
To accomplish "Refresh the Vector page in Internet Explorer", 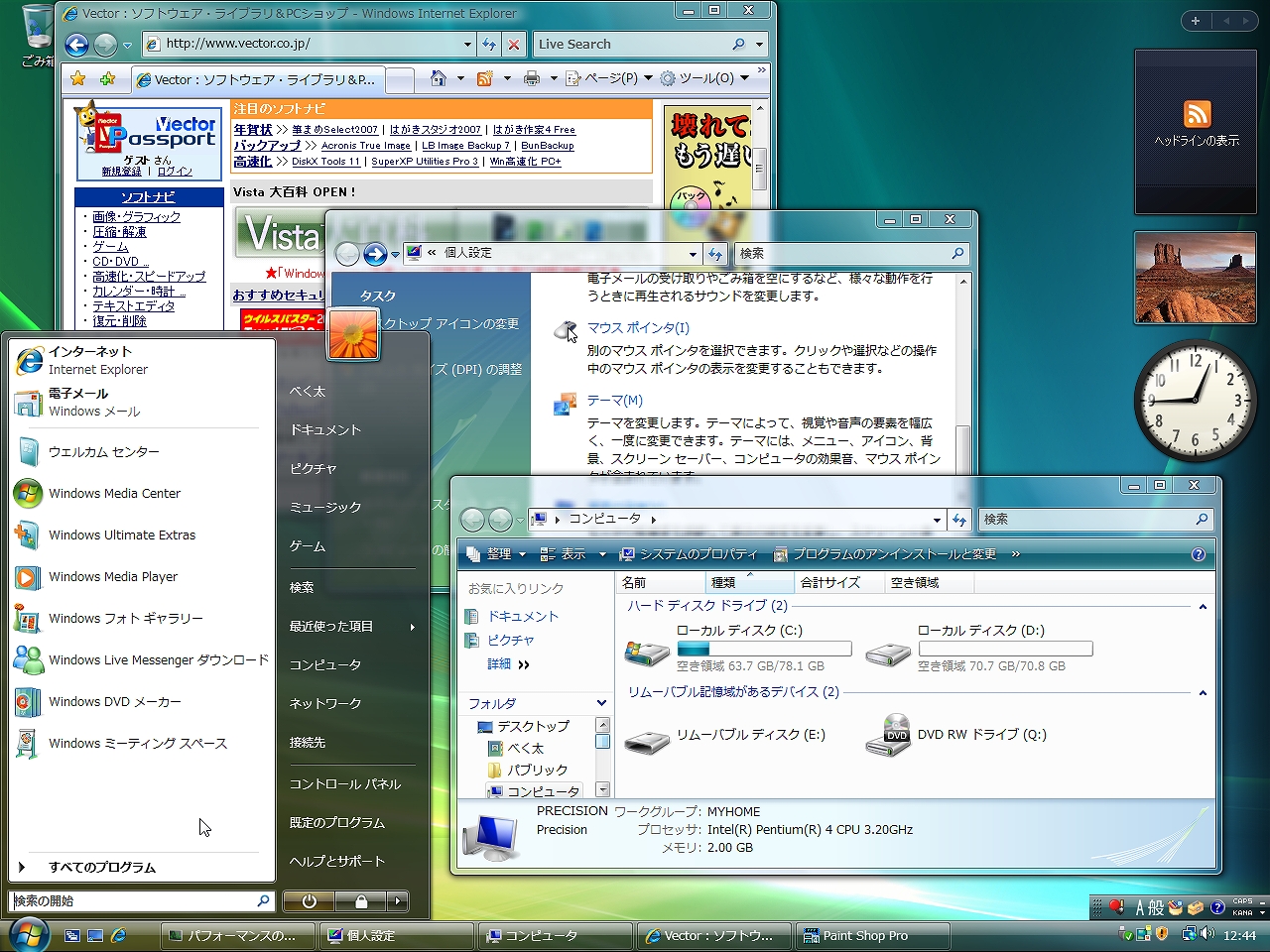I will pyautogui.click(x=489, y=44).
